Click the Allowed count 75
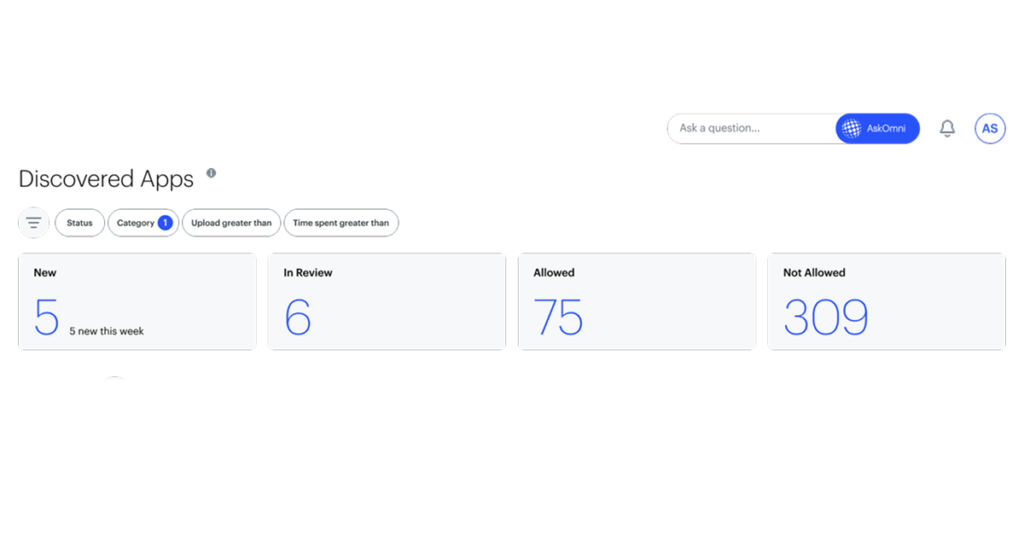The image size is (1024, 536). (558, 317)
